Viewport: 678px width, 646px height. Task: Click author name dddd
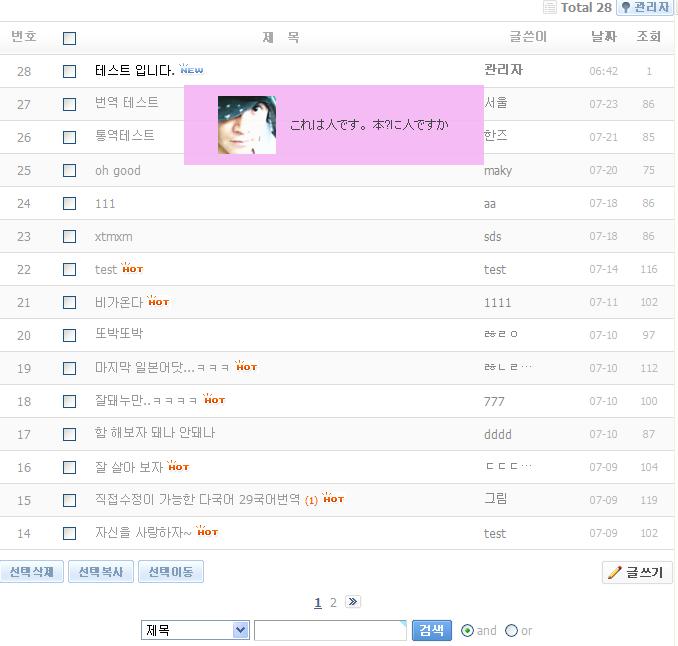click(x=498, y=434)
